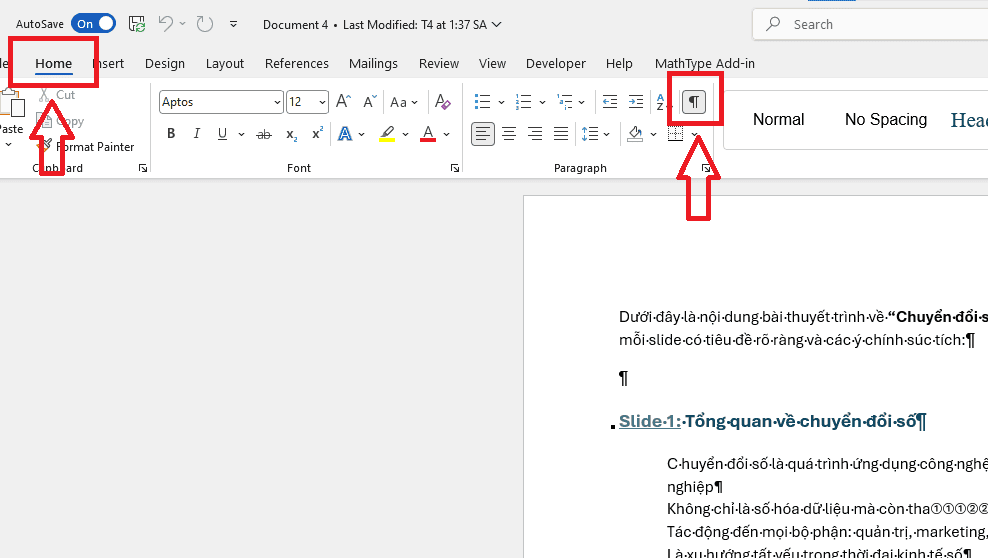Image resolution: width=988 pixels, height=558 pixels.
Task: Apply the yellow text highlight color
Action: point(387,134)
